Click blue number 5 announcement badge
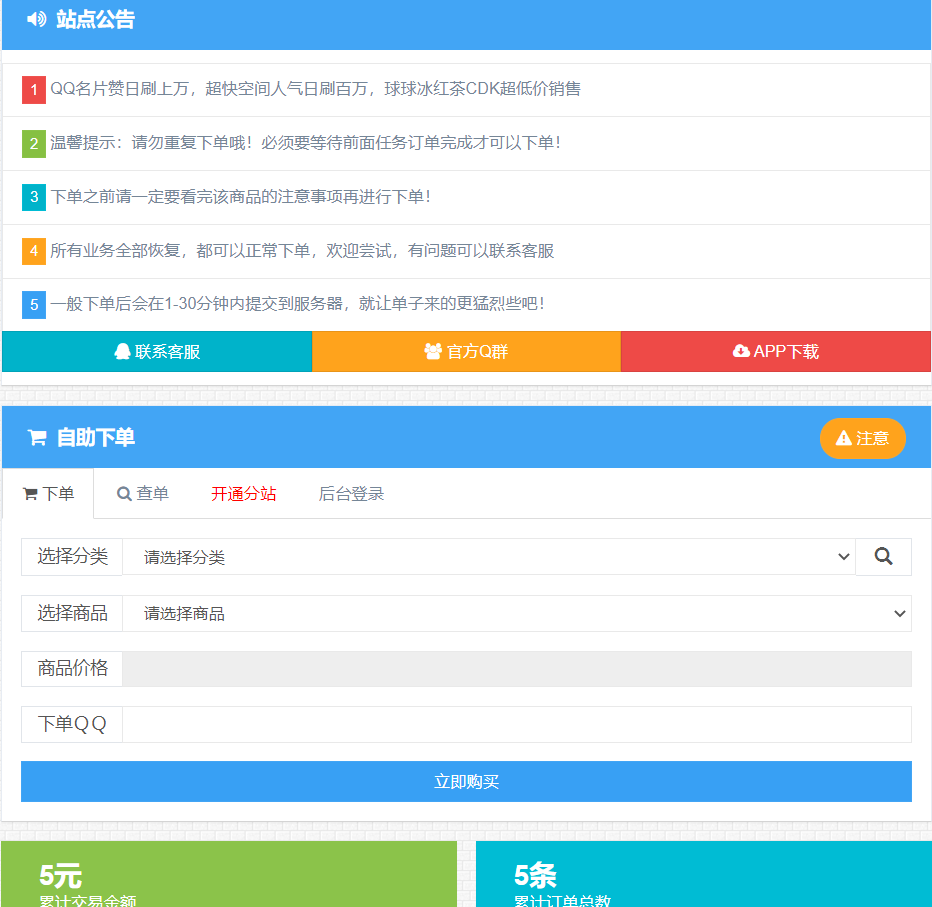Viewport: 932px width, 907px height. click(34, 304)
